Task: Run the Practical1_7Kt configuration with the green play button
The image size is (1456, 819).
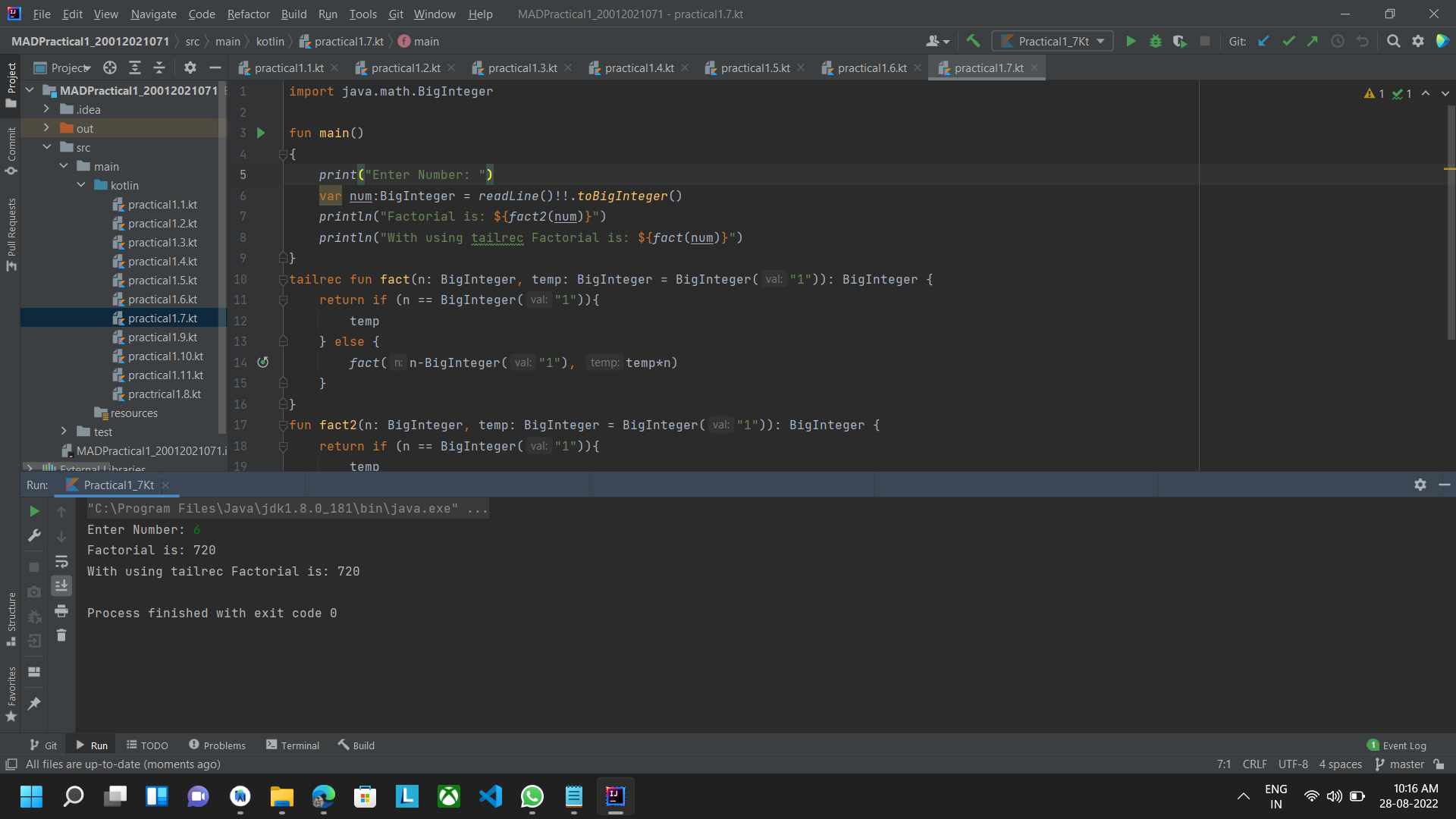Action: 1130,41
